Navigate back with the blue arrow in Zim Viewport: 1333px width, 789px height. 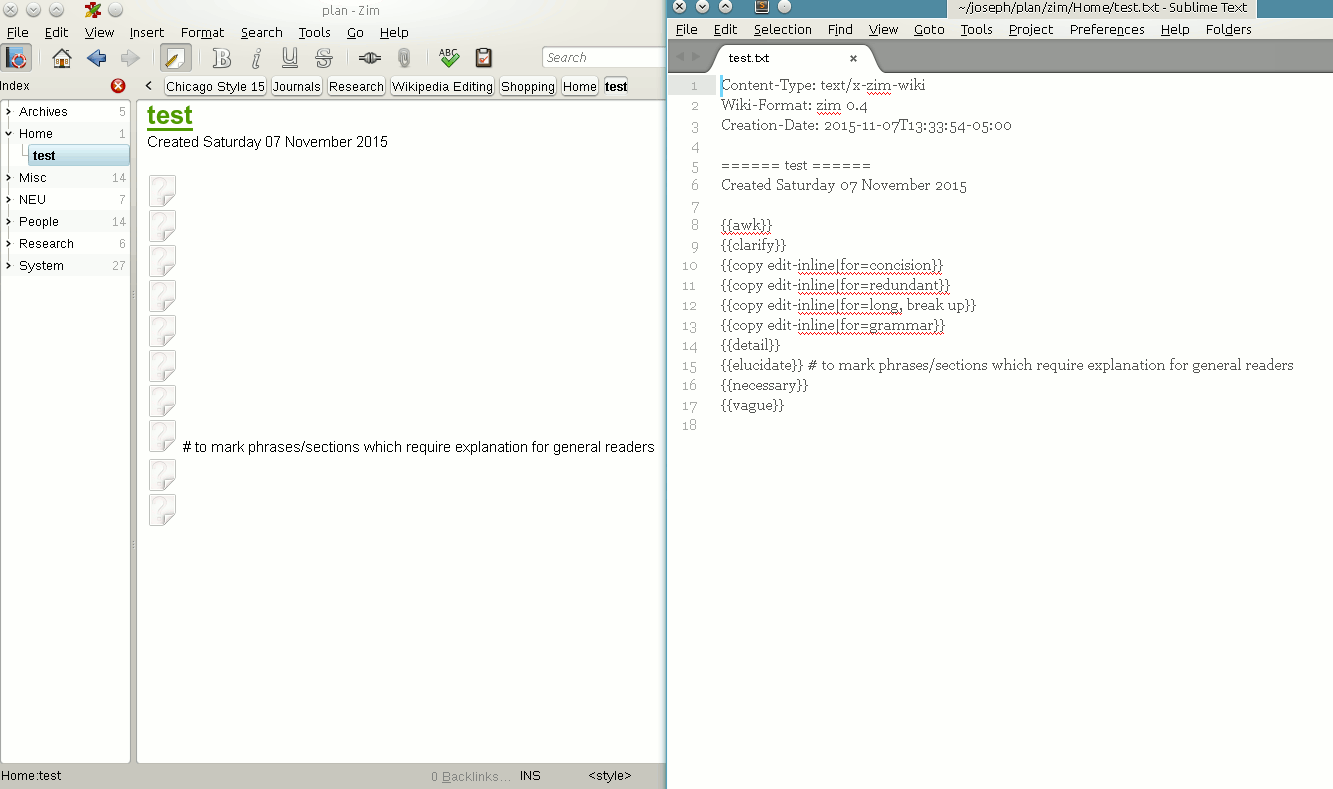(97, 58)
